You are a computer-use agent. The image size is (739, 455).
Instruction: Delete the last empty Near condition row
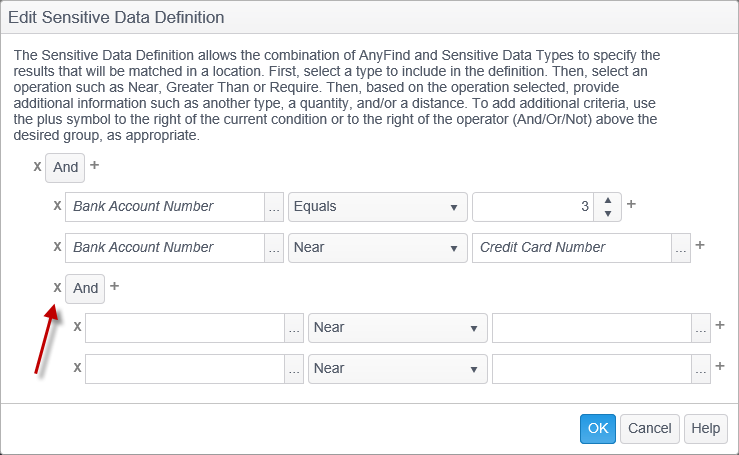pyautogui.click(x=77, y=368)
